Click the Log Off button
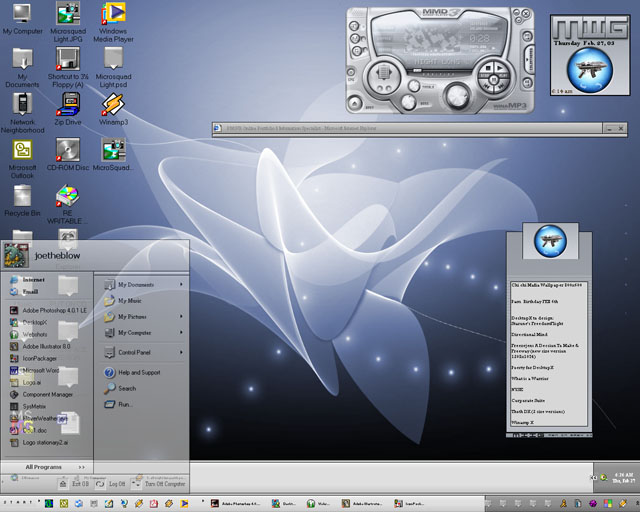 coord(110,484)
